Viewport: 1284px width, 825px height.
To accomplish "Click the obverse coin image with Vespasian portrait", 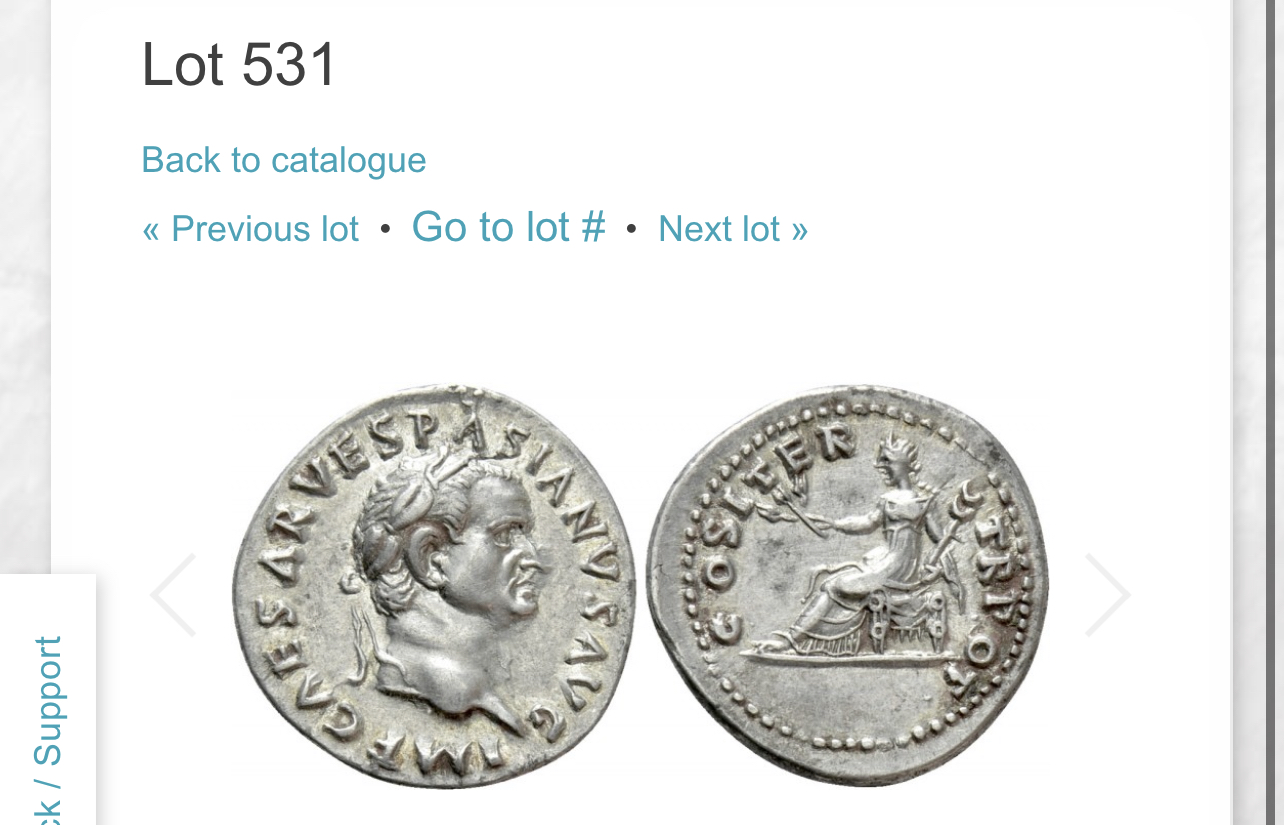I will coord(434,587).
